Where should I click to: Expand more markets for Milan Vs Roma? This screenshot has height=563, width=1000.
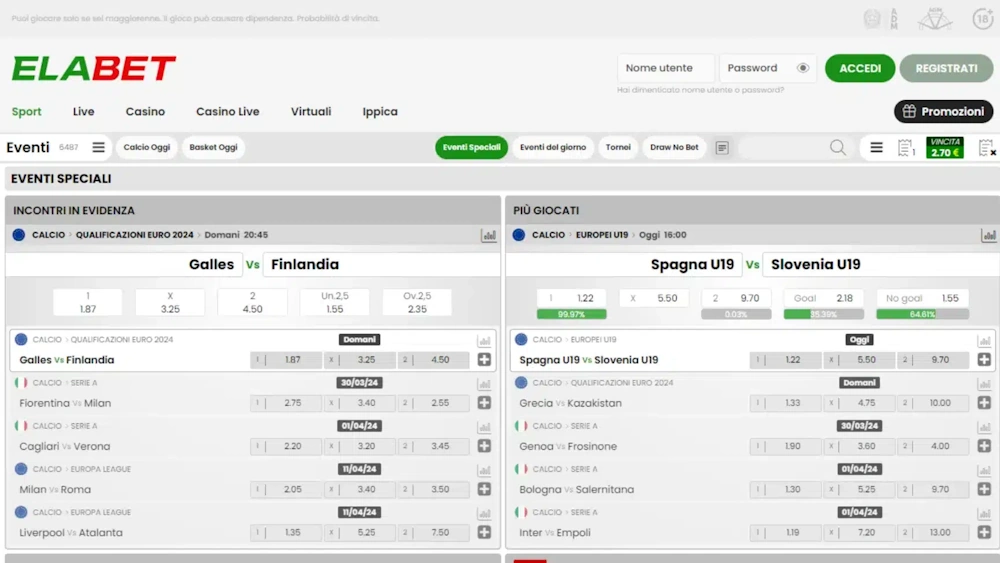coord(484,490)
